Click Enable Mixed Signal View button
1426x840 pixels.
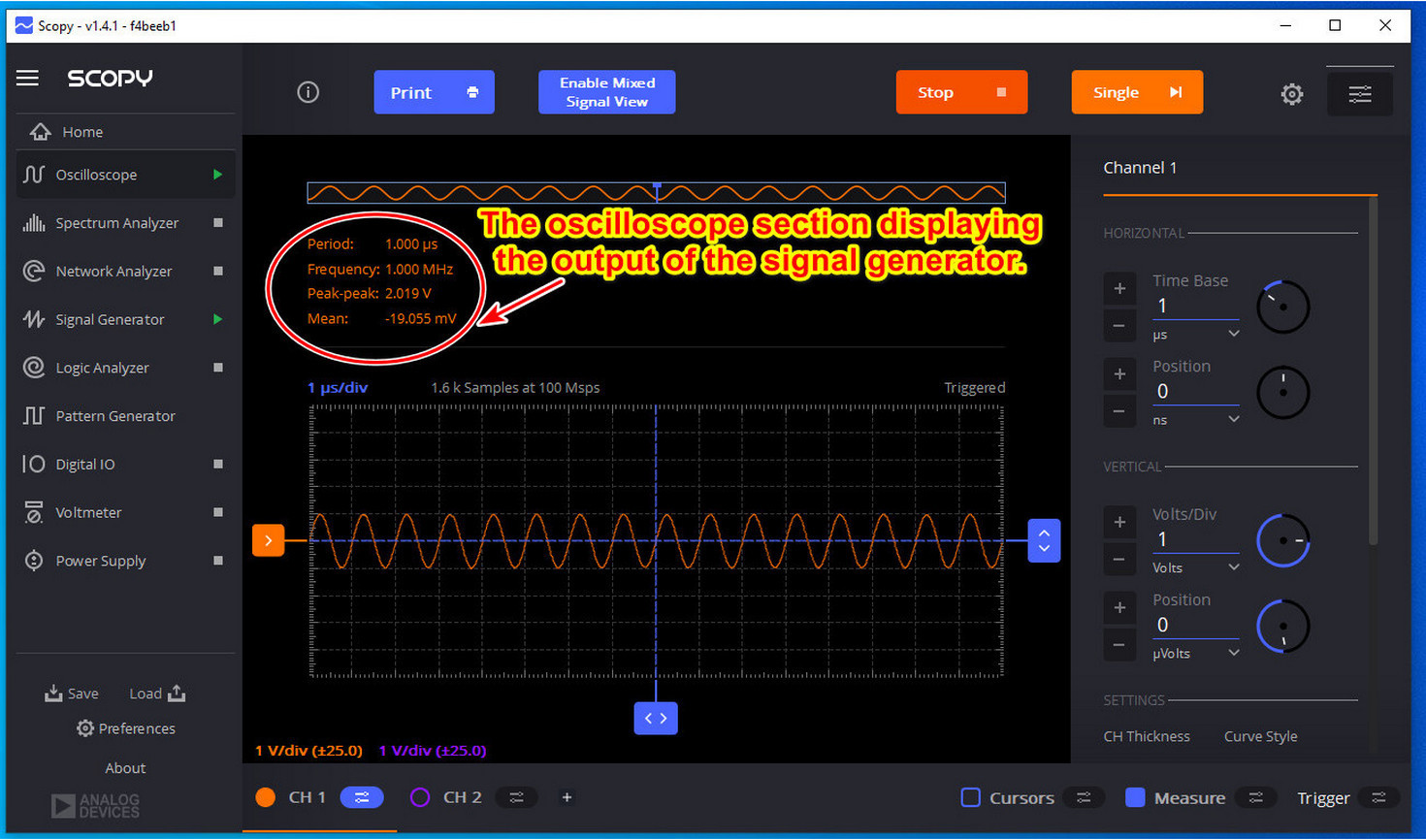(x=607, y=92)
